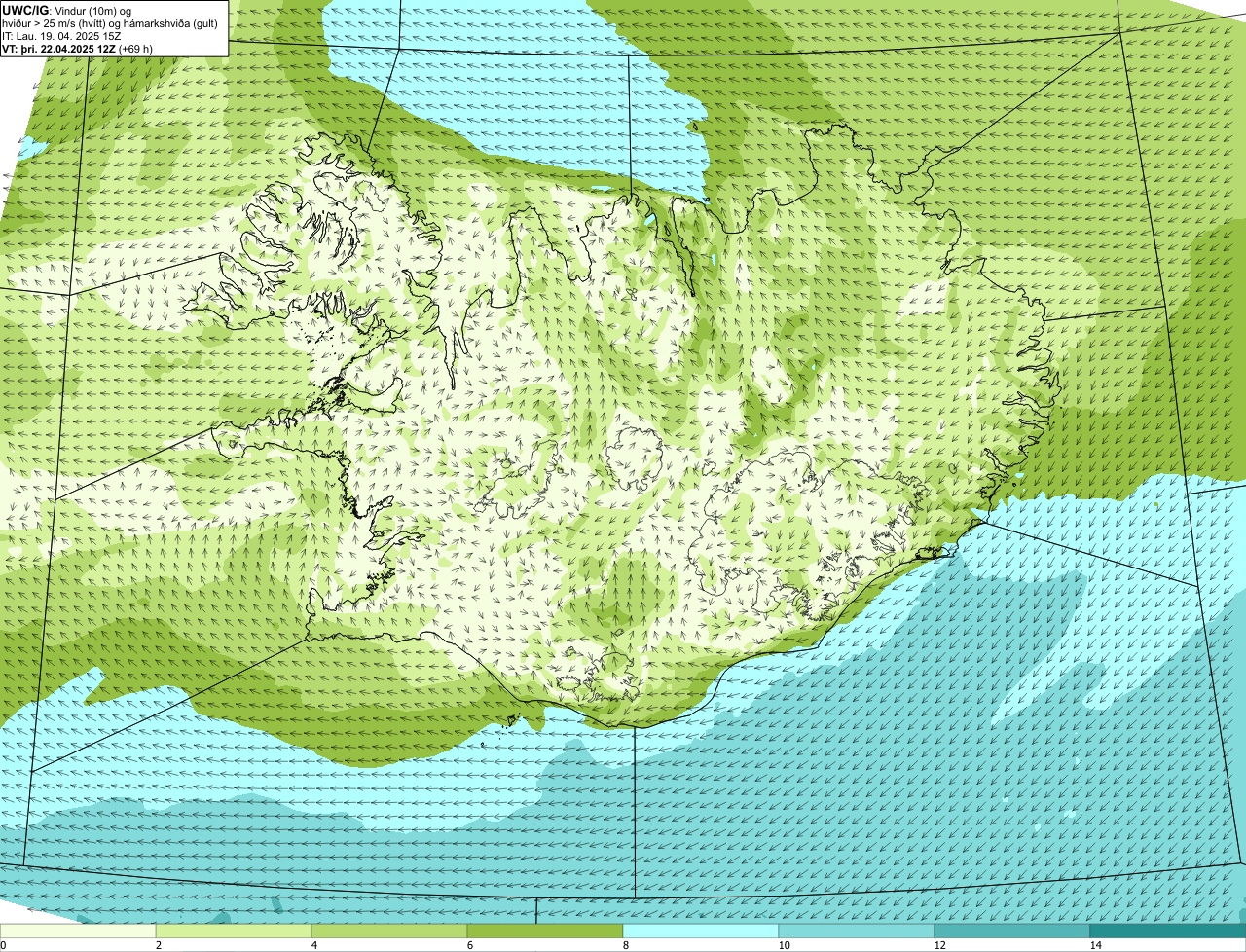This screenshot has height=952, width=1246.
Task: Click the '4' tick label on the color scale
Action: (x=313, y=945)
